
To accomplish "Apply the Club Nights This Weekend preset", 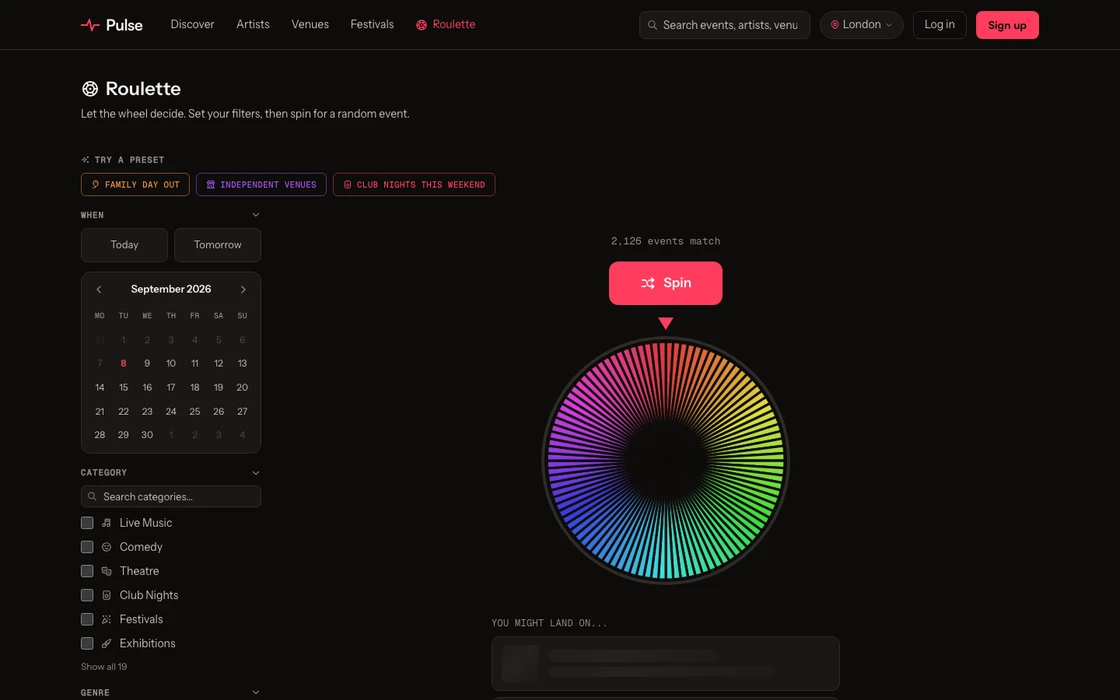I will 414,184.
